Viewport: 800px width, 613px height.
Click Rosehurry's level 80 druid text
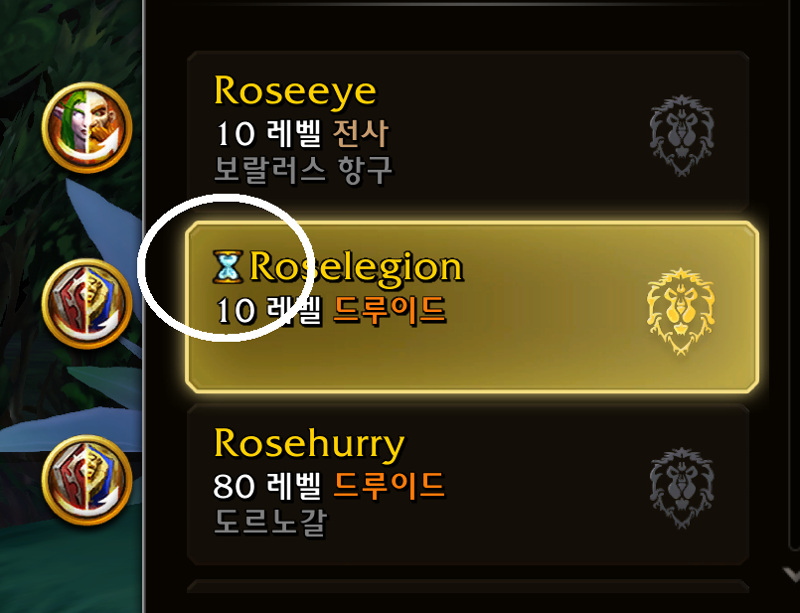point(329,485)
